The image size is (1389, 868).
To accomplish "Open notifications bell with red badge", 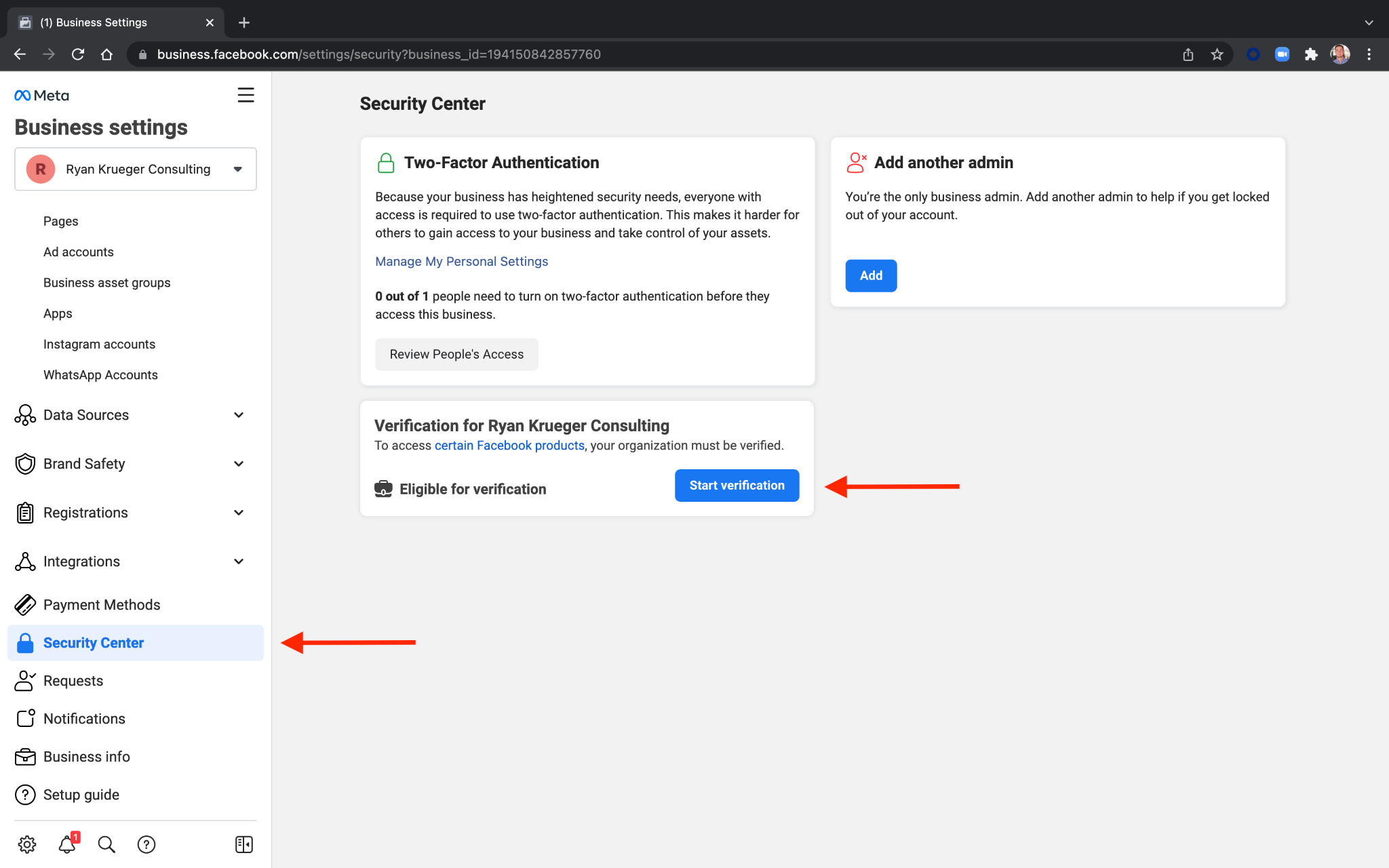I will click(x=68, y=844).
